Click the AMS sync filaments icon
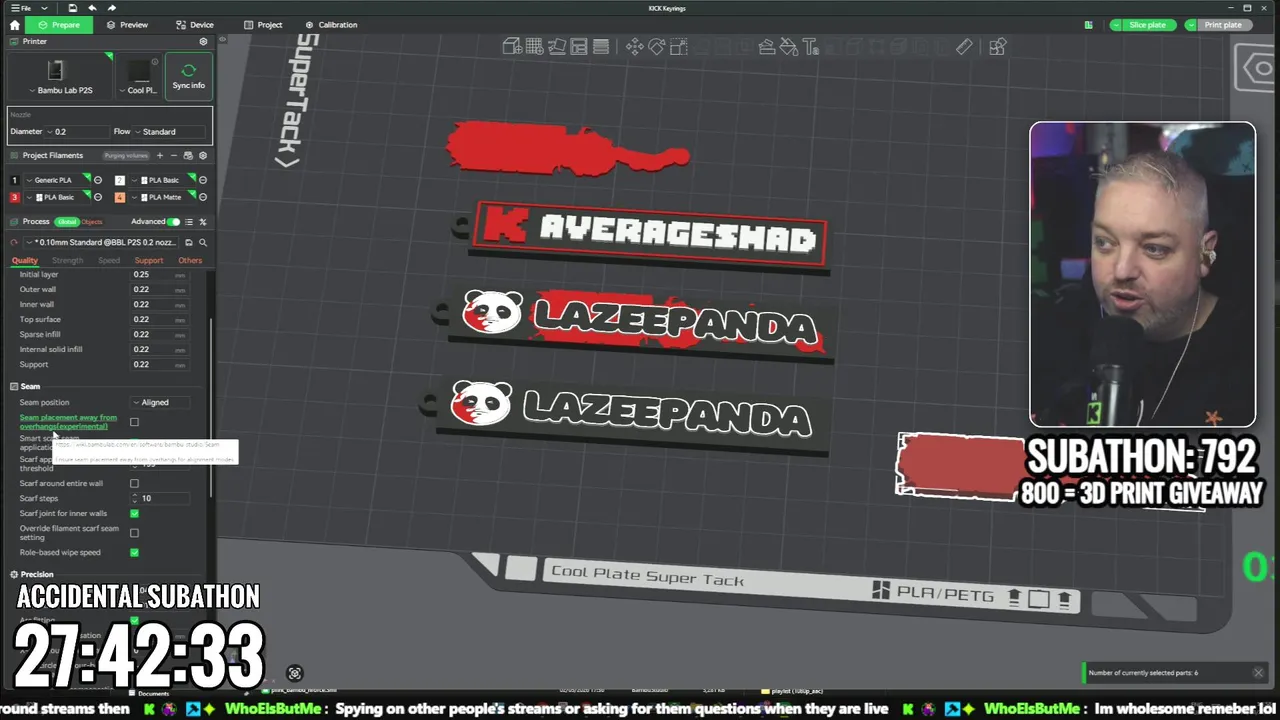This screenshot has width=1280, height=720. tap(188, 156)
